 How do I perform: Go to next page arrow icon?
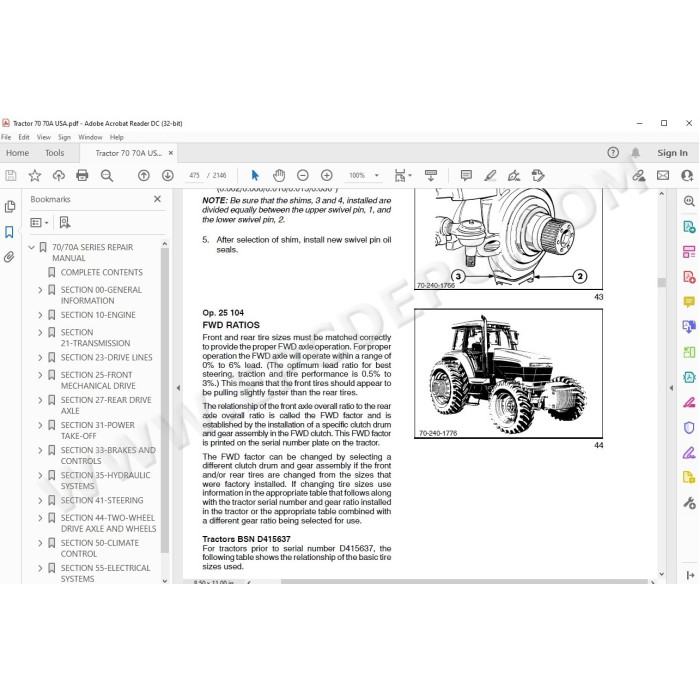[168, 175]
